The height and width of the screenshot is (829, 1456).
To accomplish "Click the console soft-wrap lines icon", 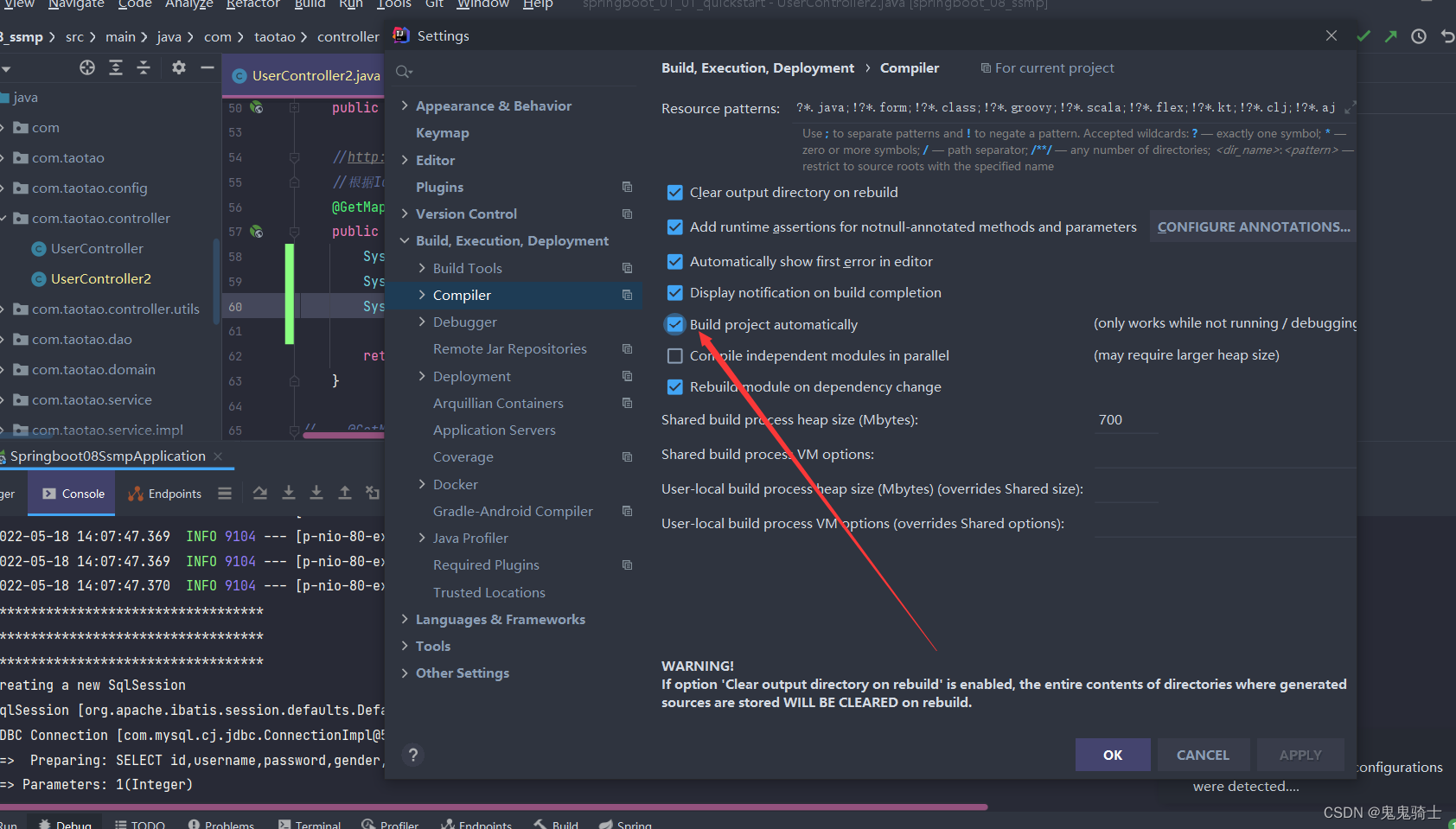I will pos(225,494).
